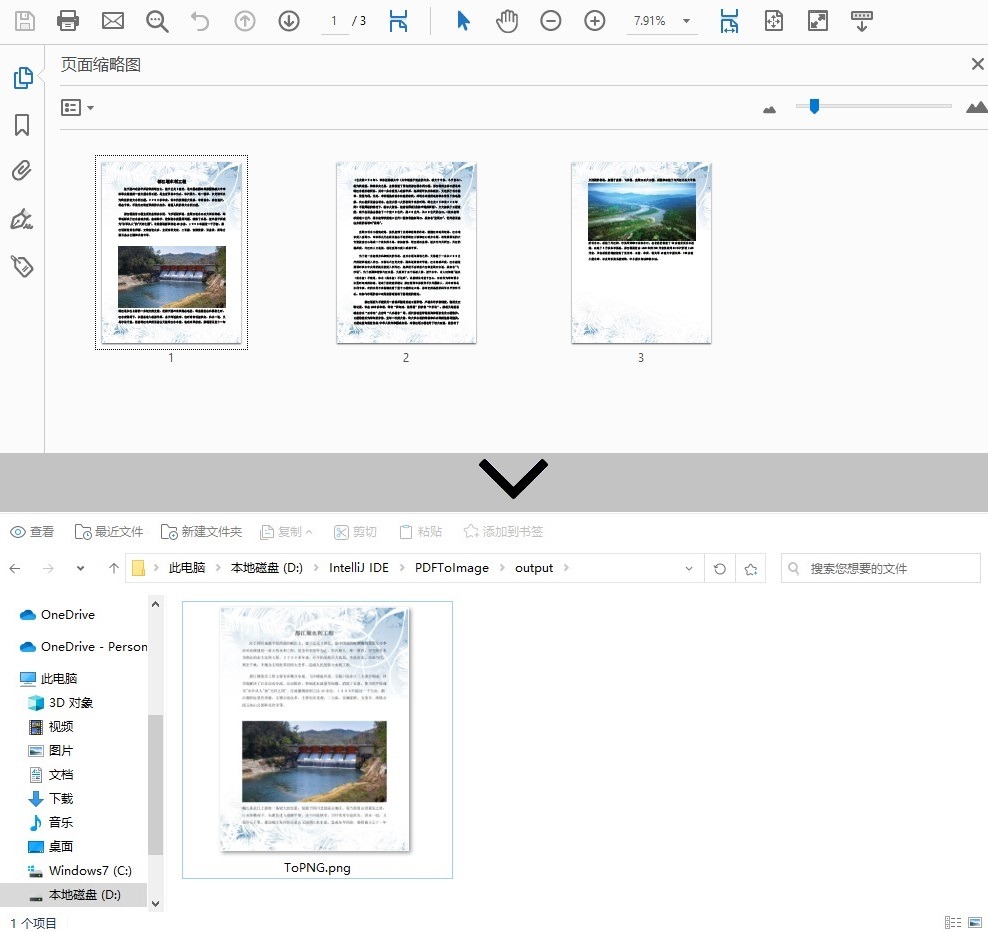Click the Fit one full page icon

(x=774, y=21)
